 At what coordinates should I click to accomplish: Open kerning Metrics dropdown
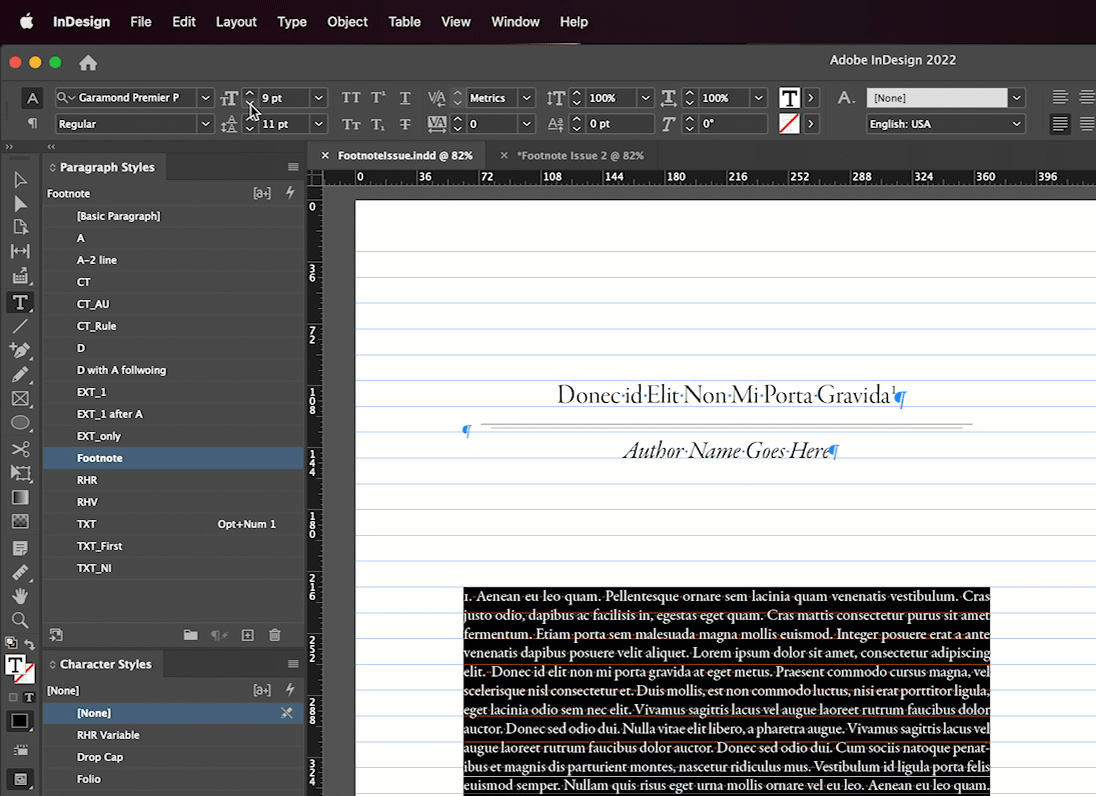(527, 98)
